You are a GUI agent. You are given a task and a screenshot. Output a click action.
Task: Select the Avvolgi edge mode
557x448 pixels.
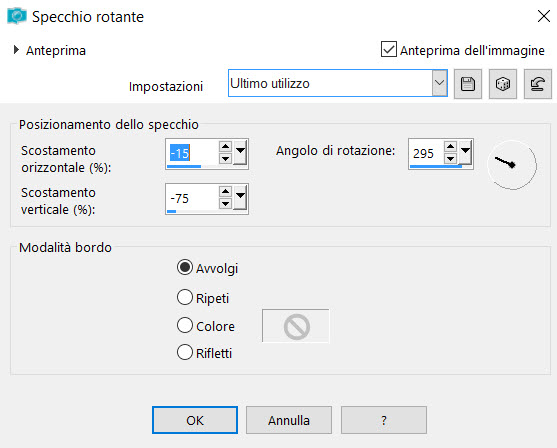[x=185, y=268]
